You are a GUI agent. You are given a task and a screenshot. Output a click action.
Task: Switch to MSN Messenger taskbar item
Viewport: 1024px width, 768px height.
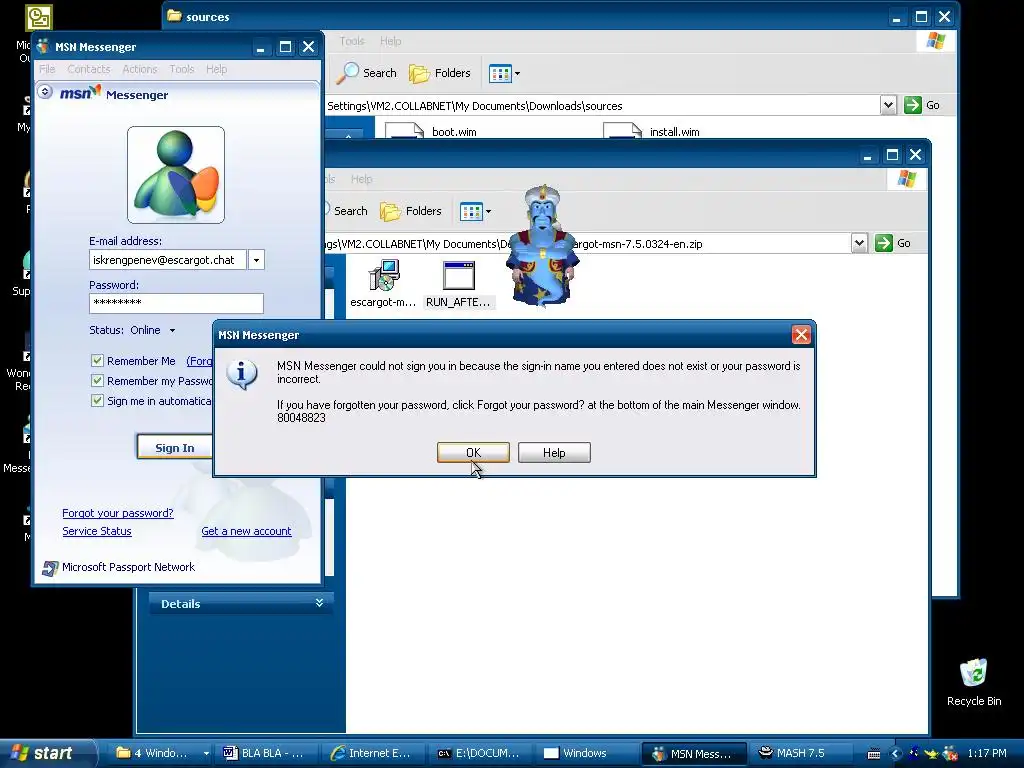694,753
